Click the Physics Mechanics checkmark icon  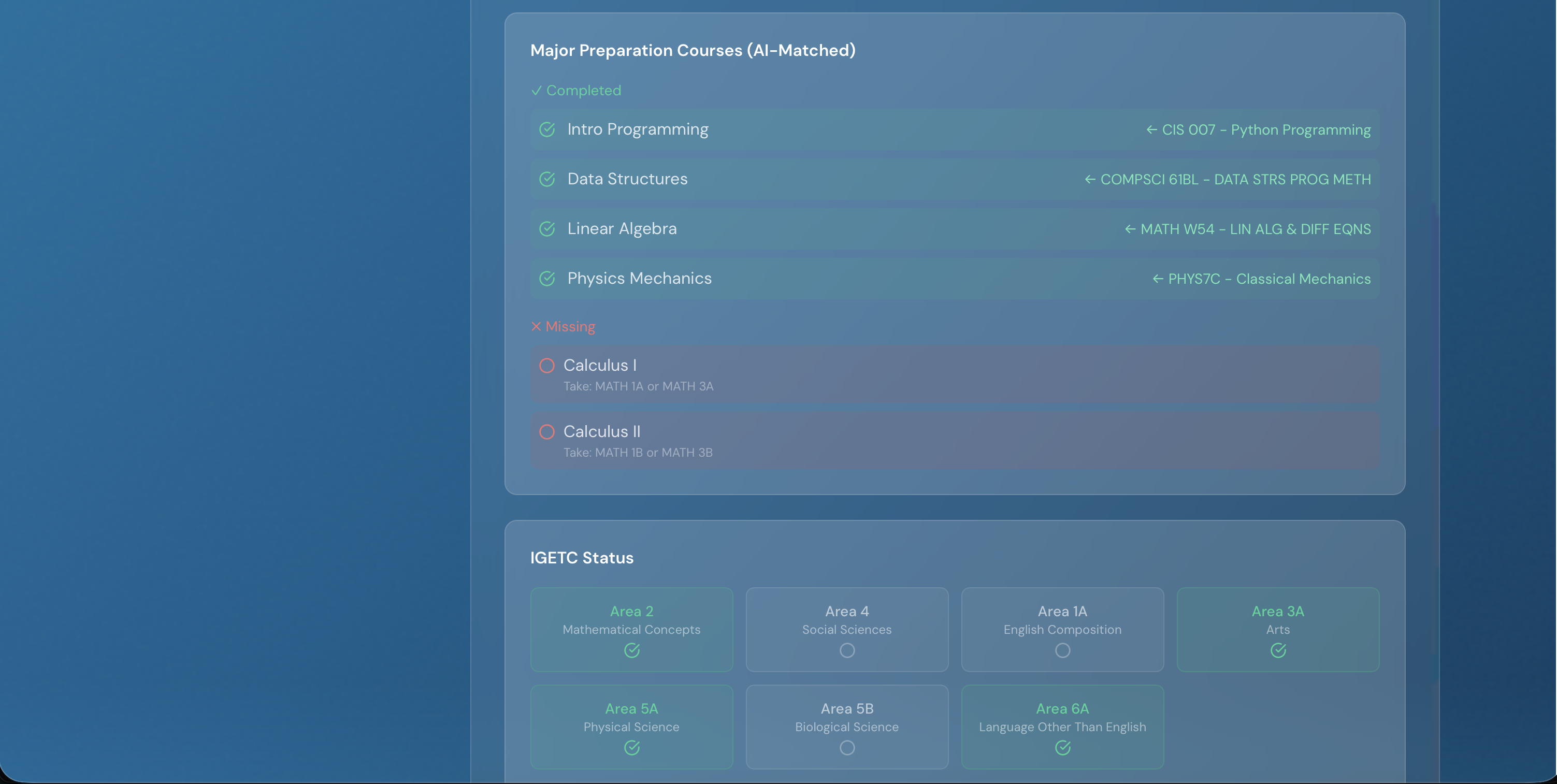[547, 278]
